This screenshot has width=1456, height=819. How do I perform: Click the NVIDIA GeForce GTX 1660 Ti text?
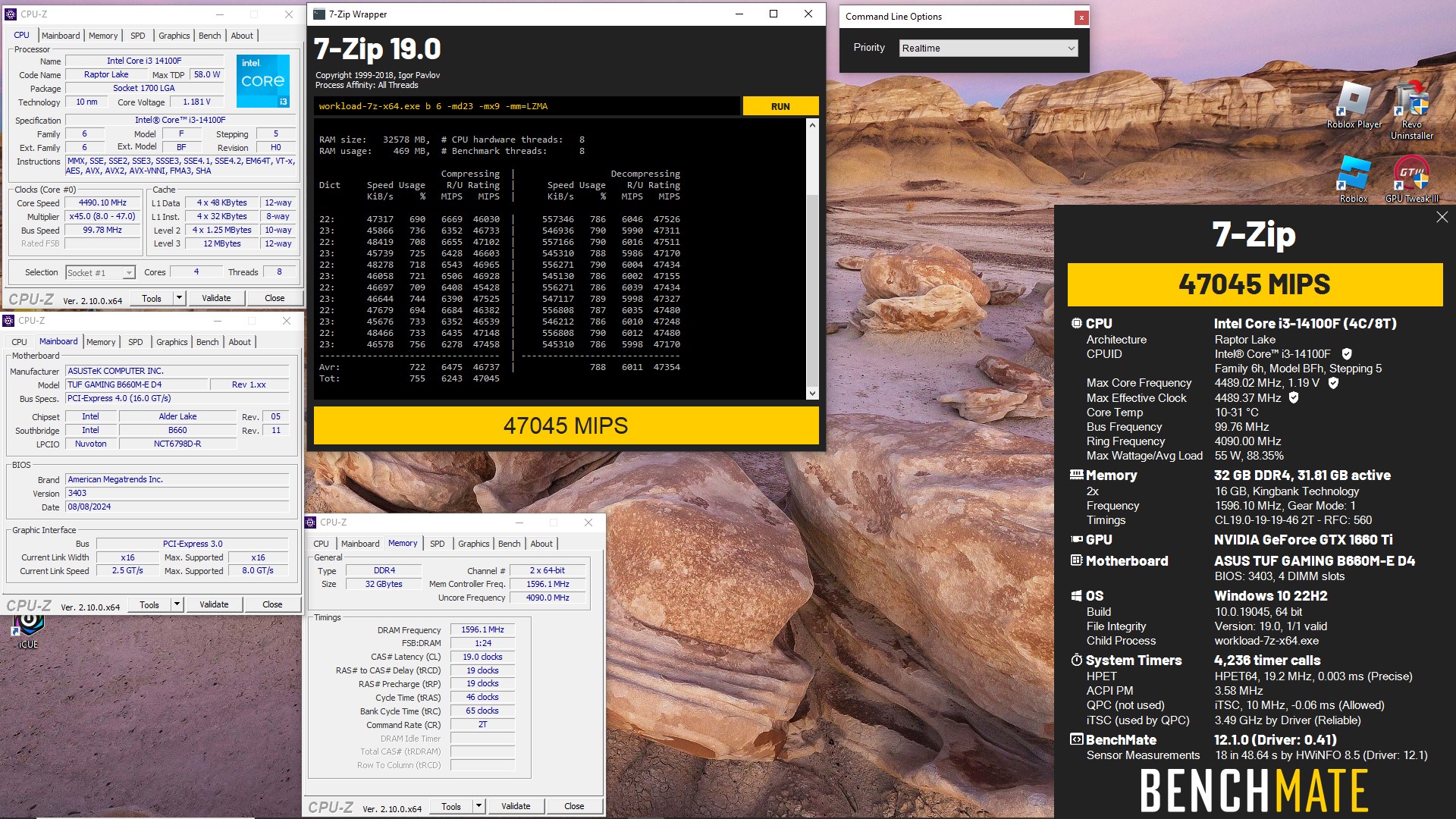tap(1303, 539)
